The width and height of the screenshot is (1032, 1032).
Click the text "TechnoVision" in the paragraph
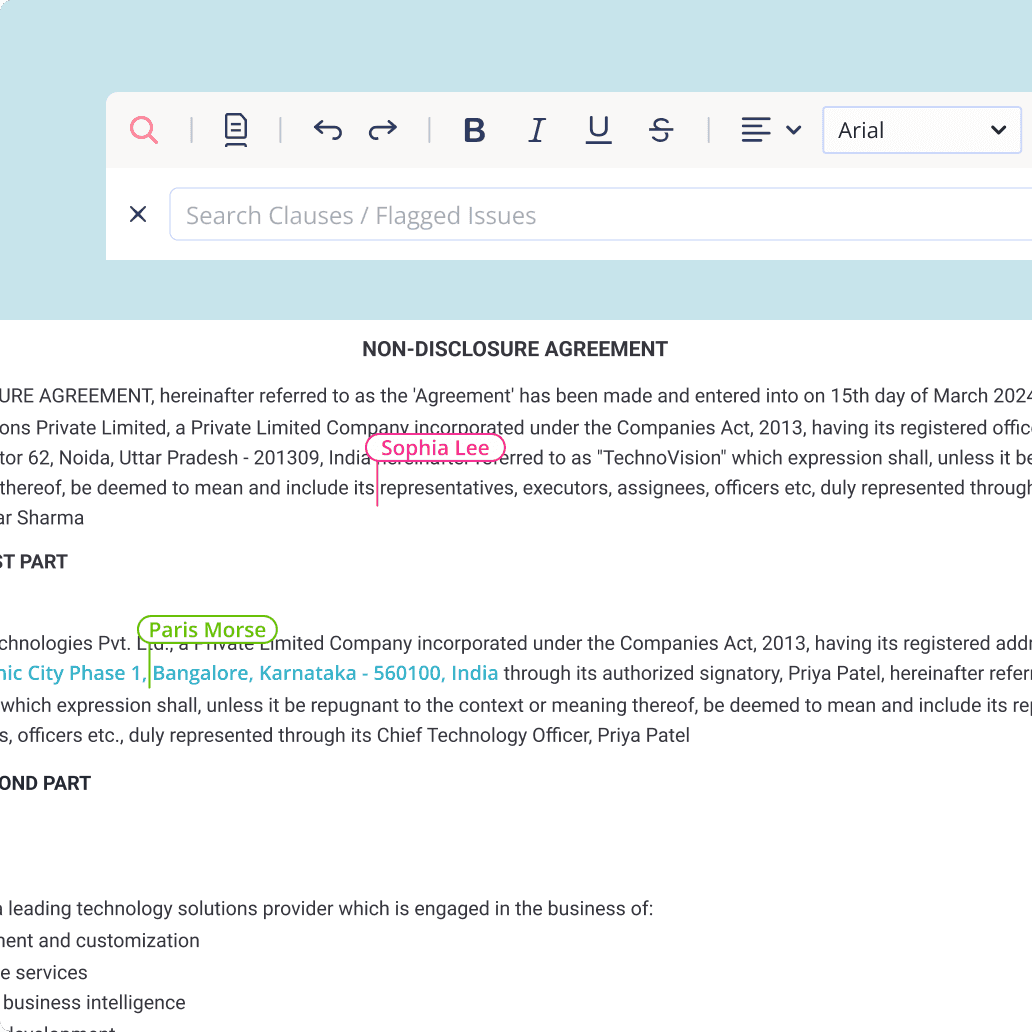[661, 457]
